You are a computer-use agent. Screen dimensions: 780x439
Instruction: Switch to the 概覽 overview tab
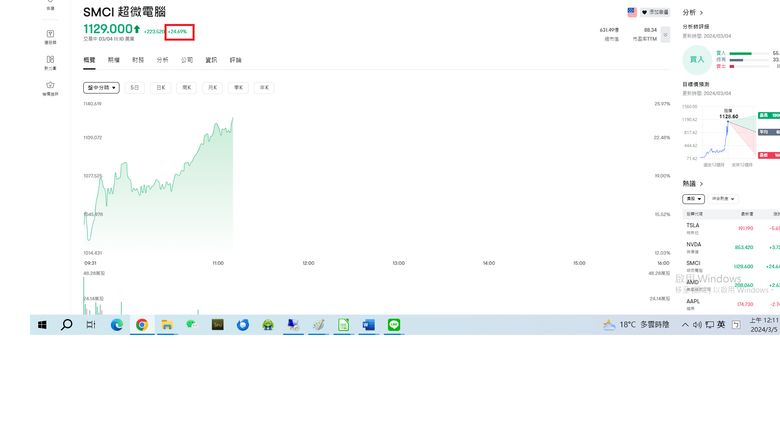pyautogui.click(x=89, y=60)
